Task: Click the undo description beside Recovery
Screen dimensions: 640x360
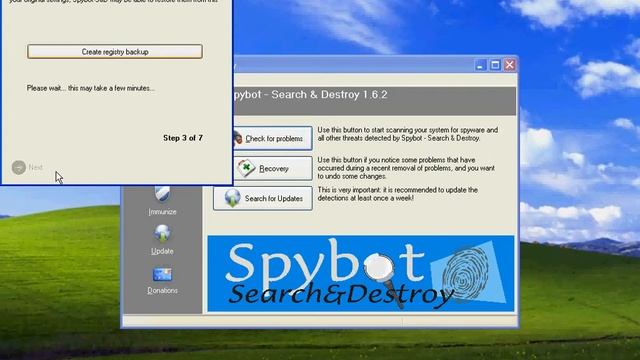Action: [406, 168]
